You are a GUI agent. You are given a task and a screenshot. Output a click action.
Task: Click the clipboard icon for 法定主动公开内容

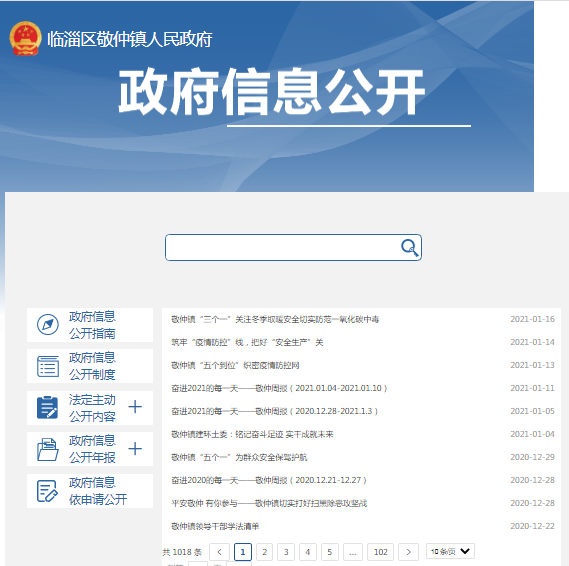pyautogui.click(x=48, y=407)
